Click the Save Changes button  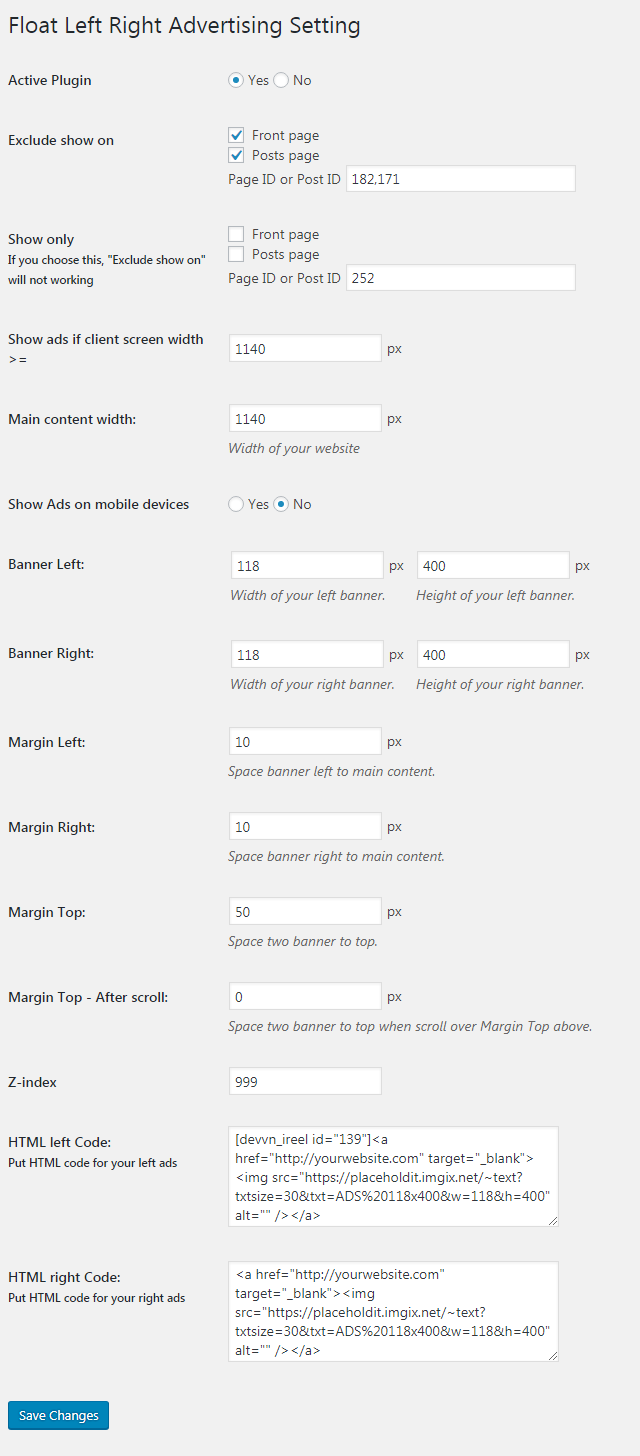(x=57, y=1415)
